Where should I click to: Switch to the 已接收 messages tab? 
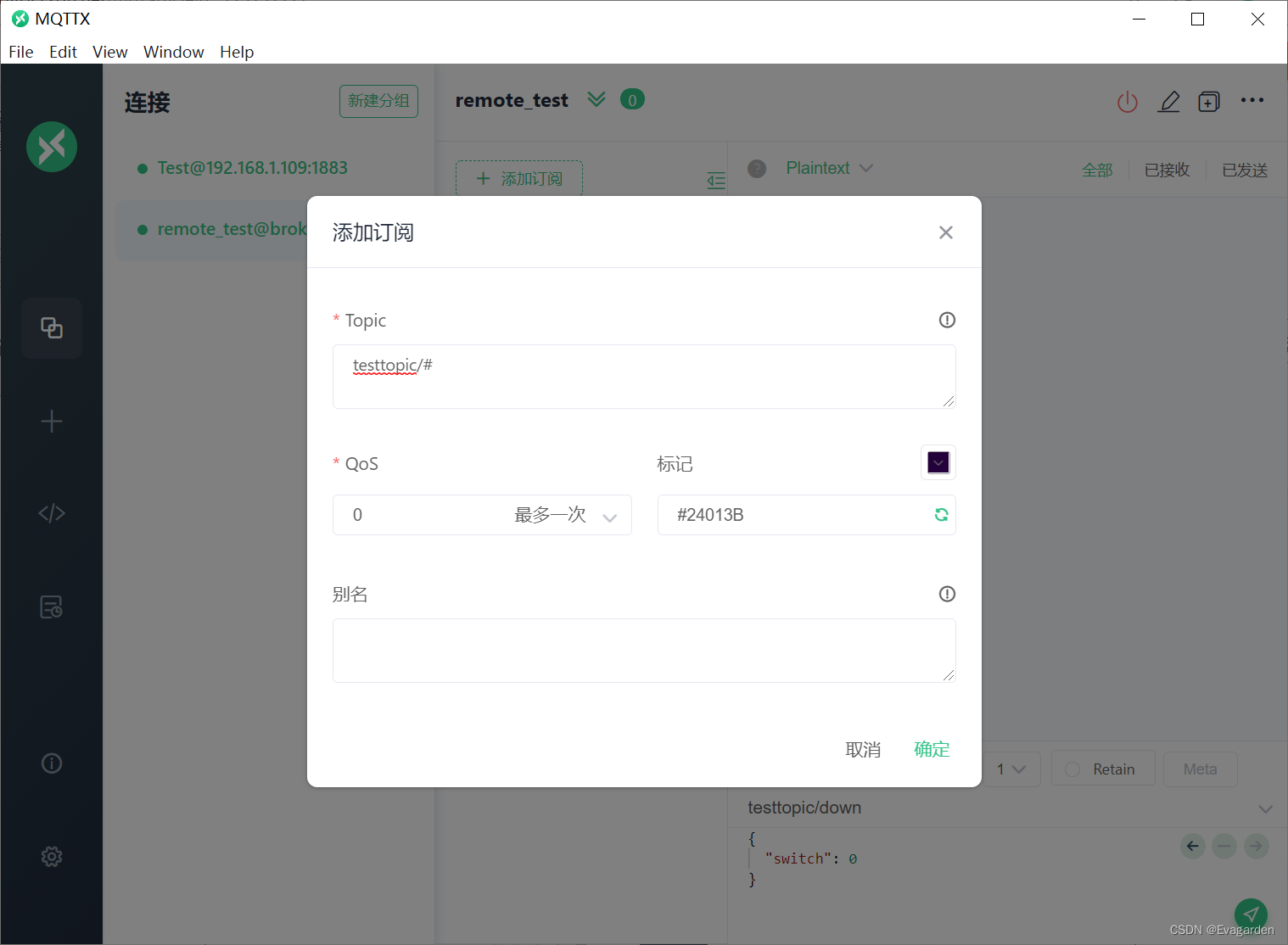coord(1167,170)
